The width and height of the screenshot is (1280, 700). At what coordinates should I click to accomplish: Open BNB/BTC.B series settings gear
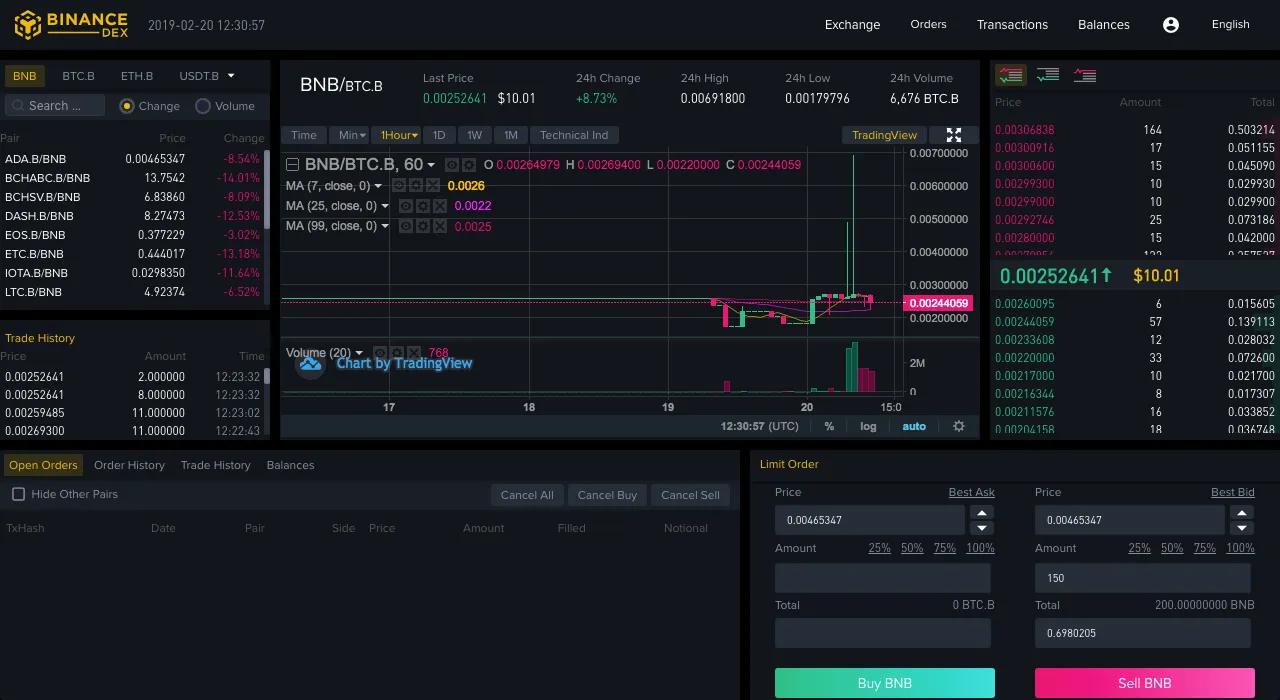468,165
